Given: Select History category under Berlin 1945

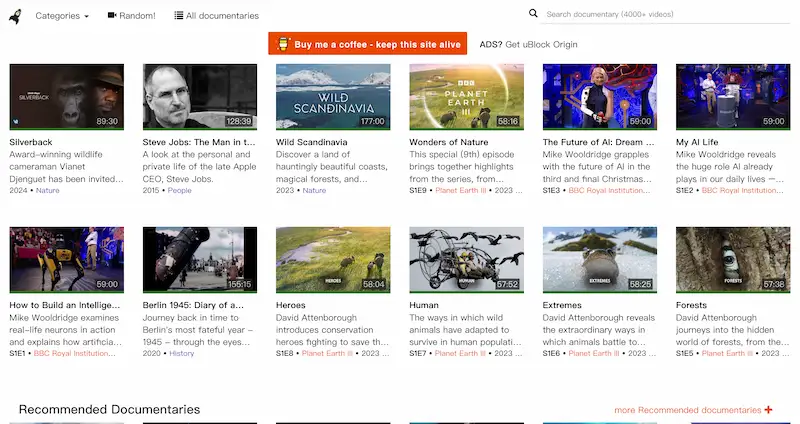Looking at the screenshot, I should [182, 353].
